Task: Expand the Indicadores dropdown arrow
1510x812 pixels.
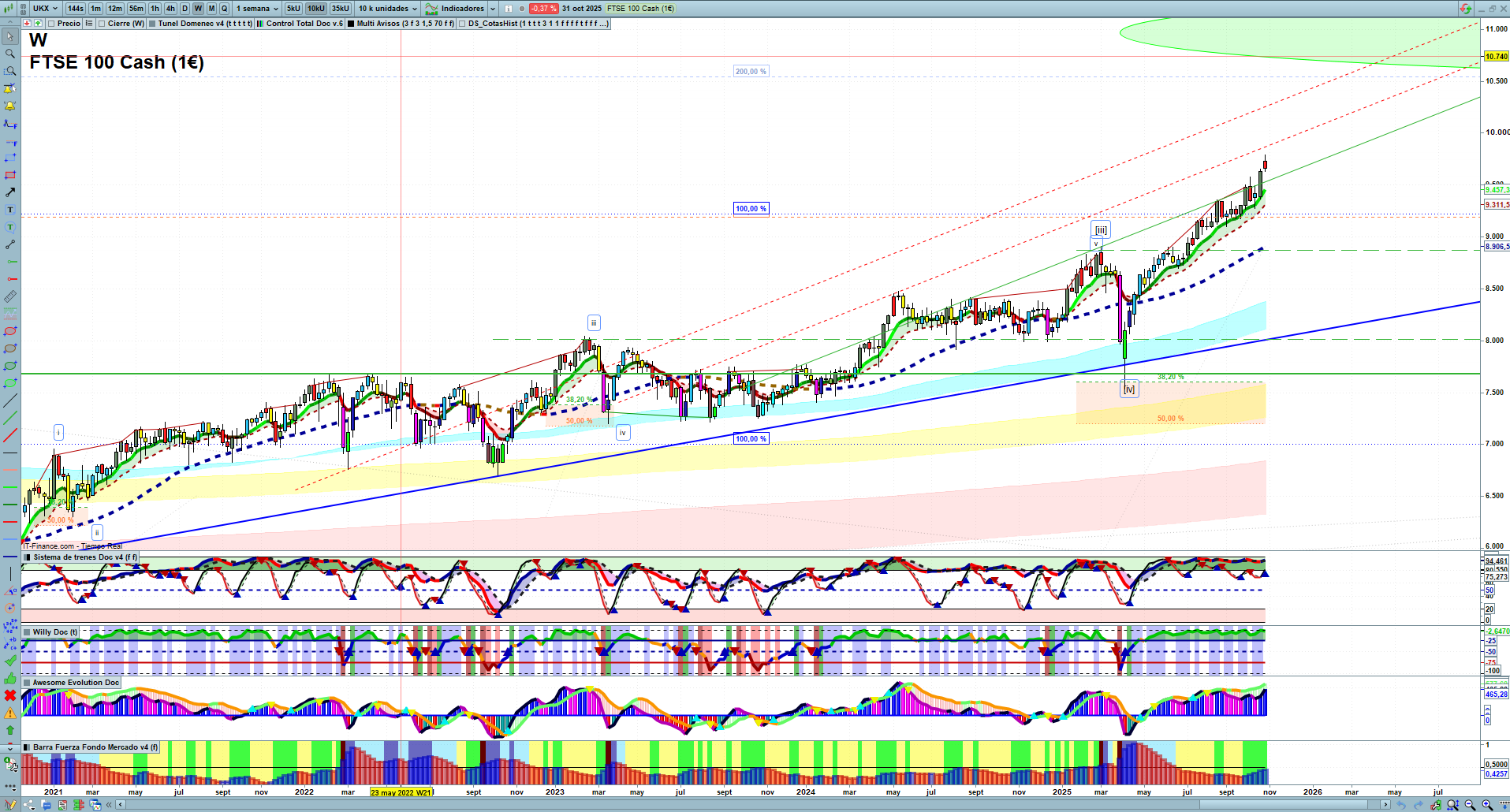Action: [x=493, y=9]
